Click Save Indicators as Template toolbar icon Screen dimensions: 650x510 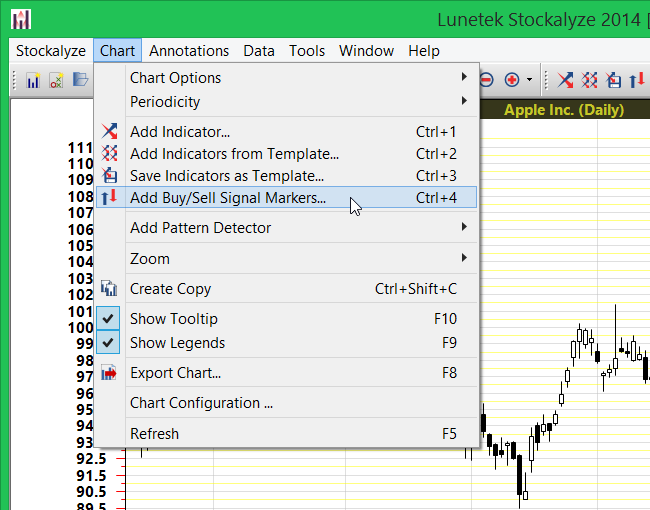(614, 80)
